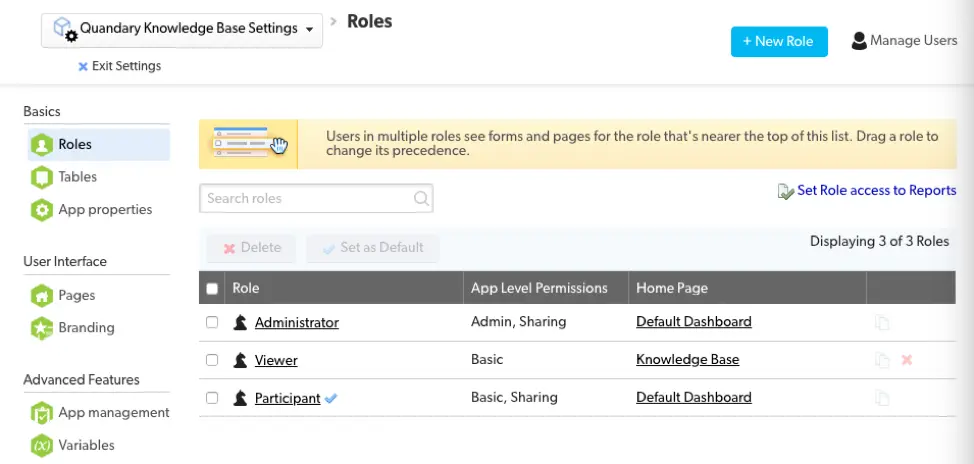The height and width of the screenshot is (464, 974).
Task: Click the Administrator knight icon
Action: [x=240, y=322]
